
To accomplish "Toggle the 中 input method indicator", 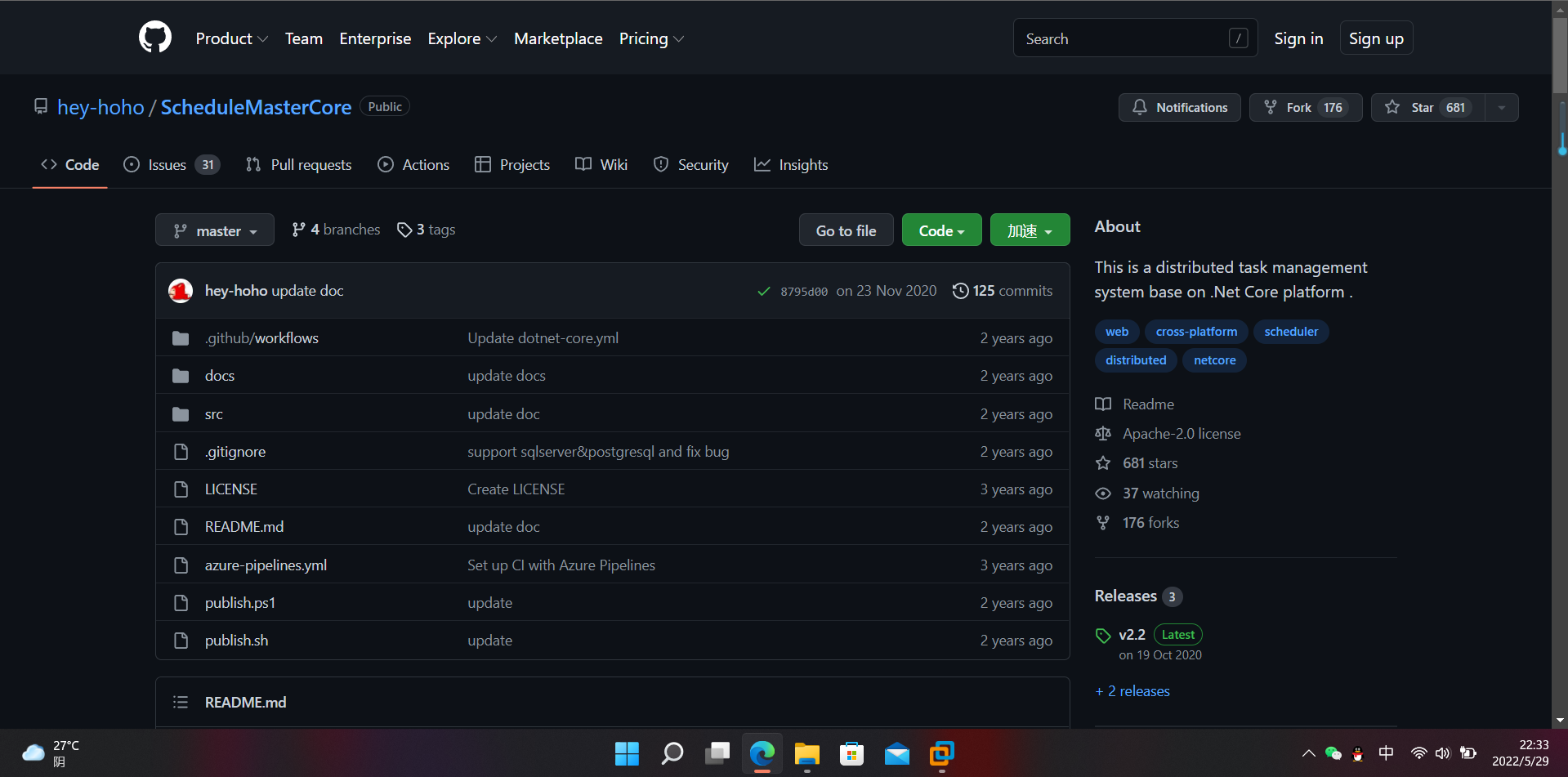I will coord(1387,753).
